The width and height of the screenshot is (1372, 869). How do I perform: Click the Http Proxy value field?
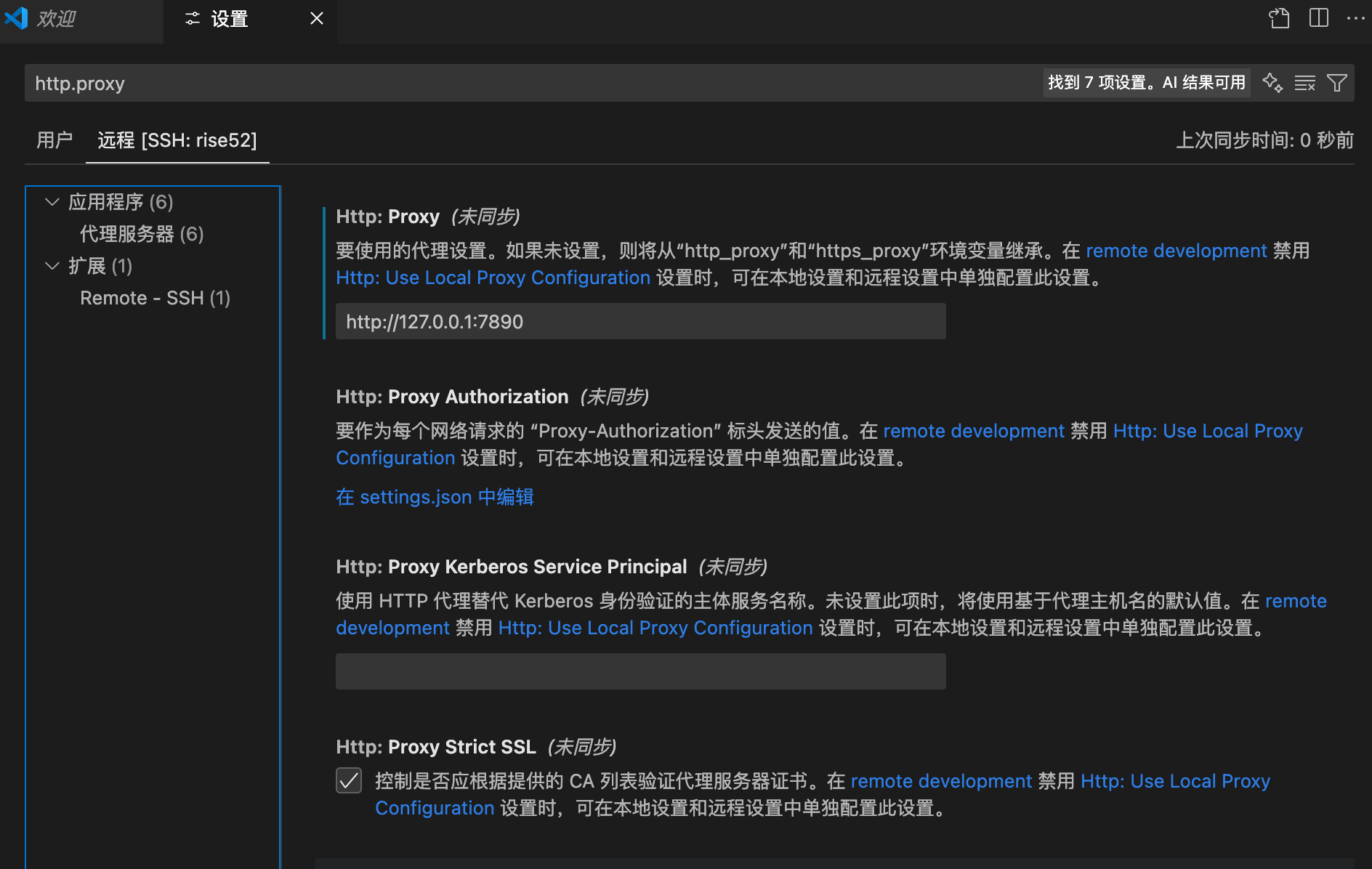tap(639, 321)
